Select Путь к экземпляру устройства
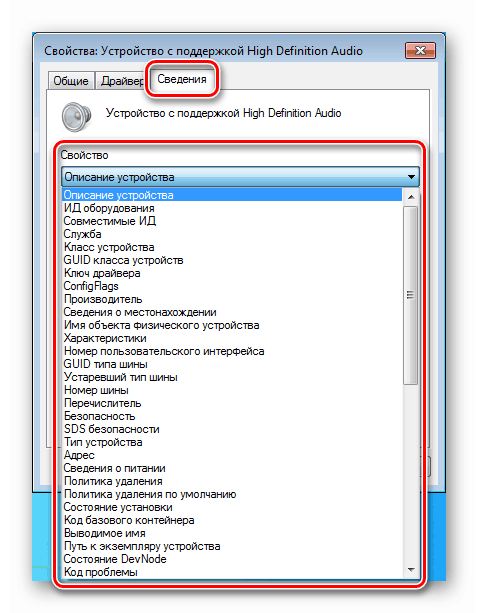 tap(232, 546)
